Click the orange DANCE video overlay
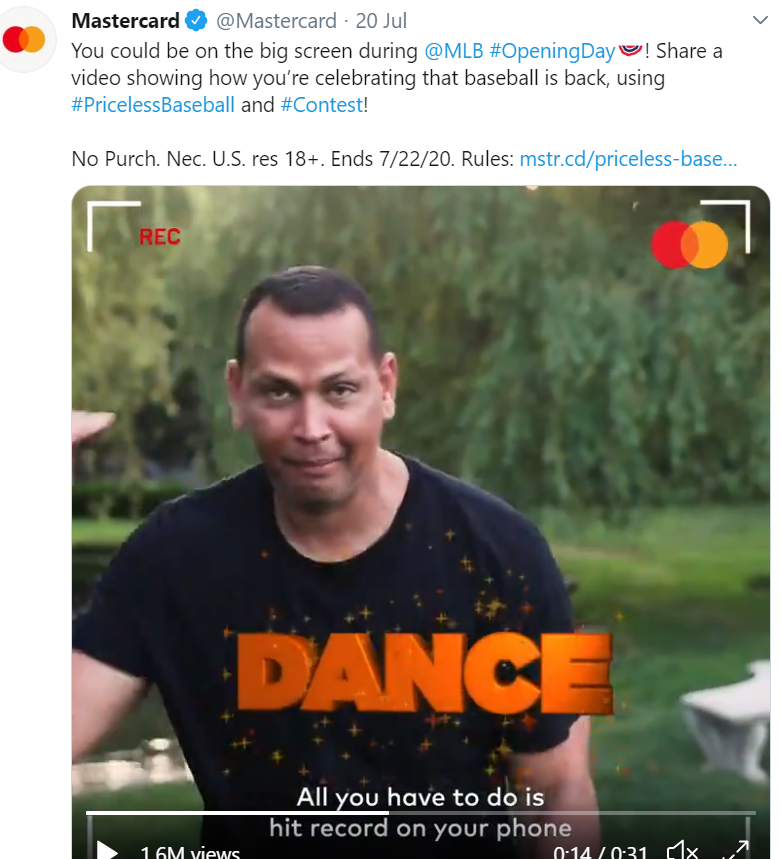 [425, 673]
